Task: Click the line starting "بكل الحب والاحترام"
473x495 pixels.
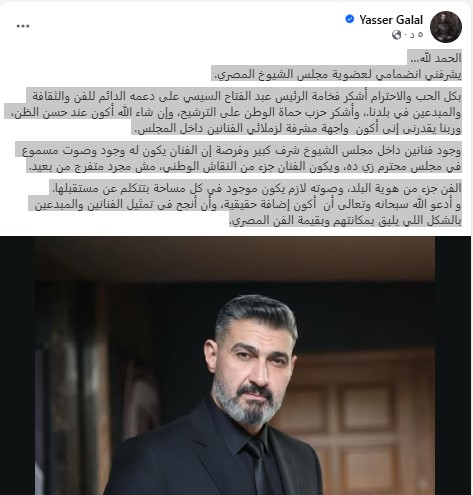Action: tap(247, 96)
